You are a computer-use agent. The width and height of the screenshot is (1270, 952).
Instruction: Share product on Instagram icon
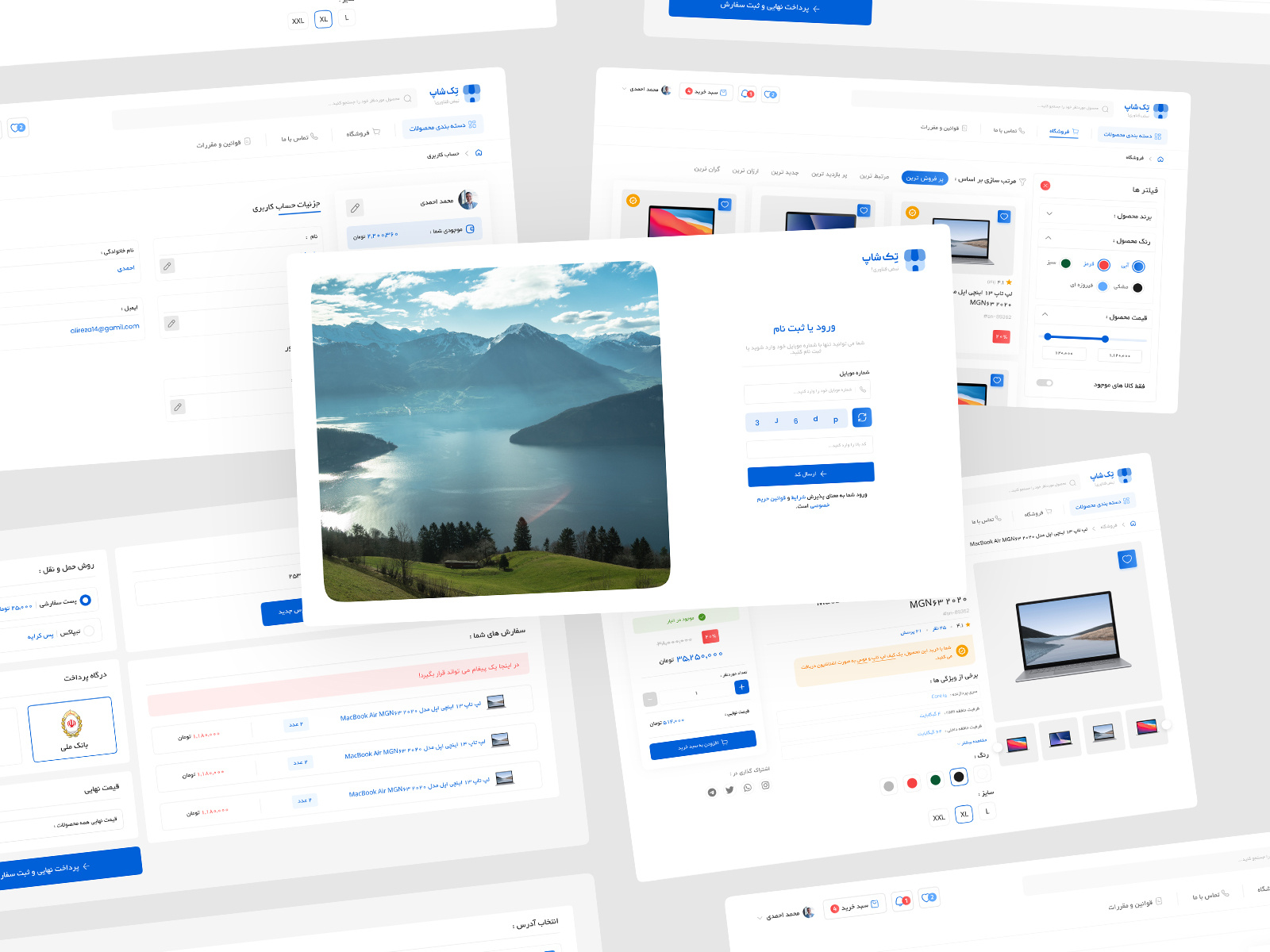(x=766, y=785)
